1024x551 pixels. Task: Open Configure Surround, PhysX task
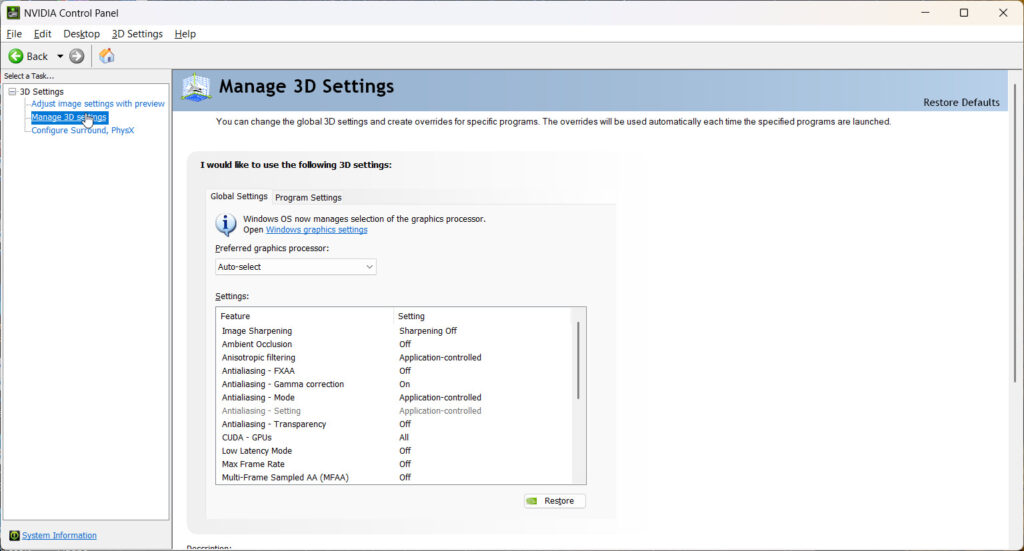83,130
